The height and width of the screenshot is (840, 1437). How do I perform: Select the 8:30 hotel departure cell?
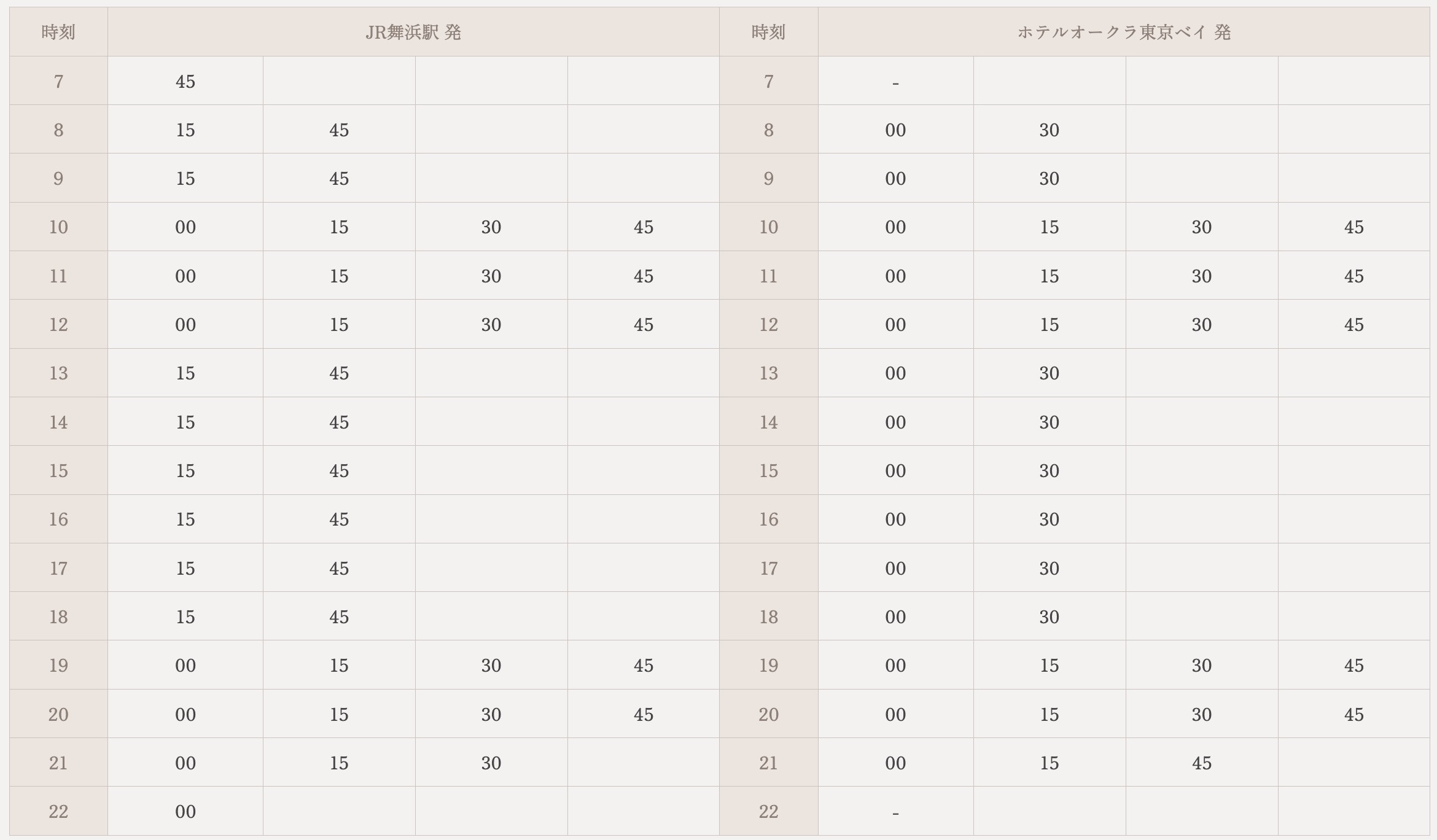pyautogui.click(x=1050, y=130)
